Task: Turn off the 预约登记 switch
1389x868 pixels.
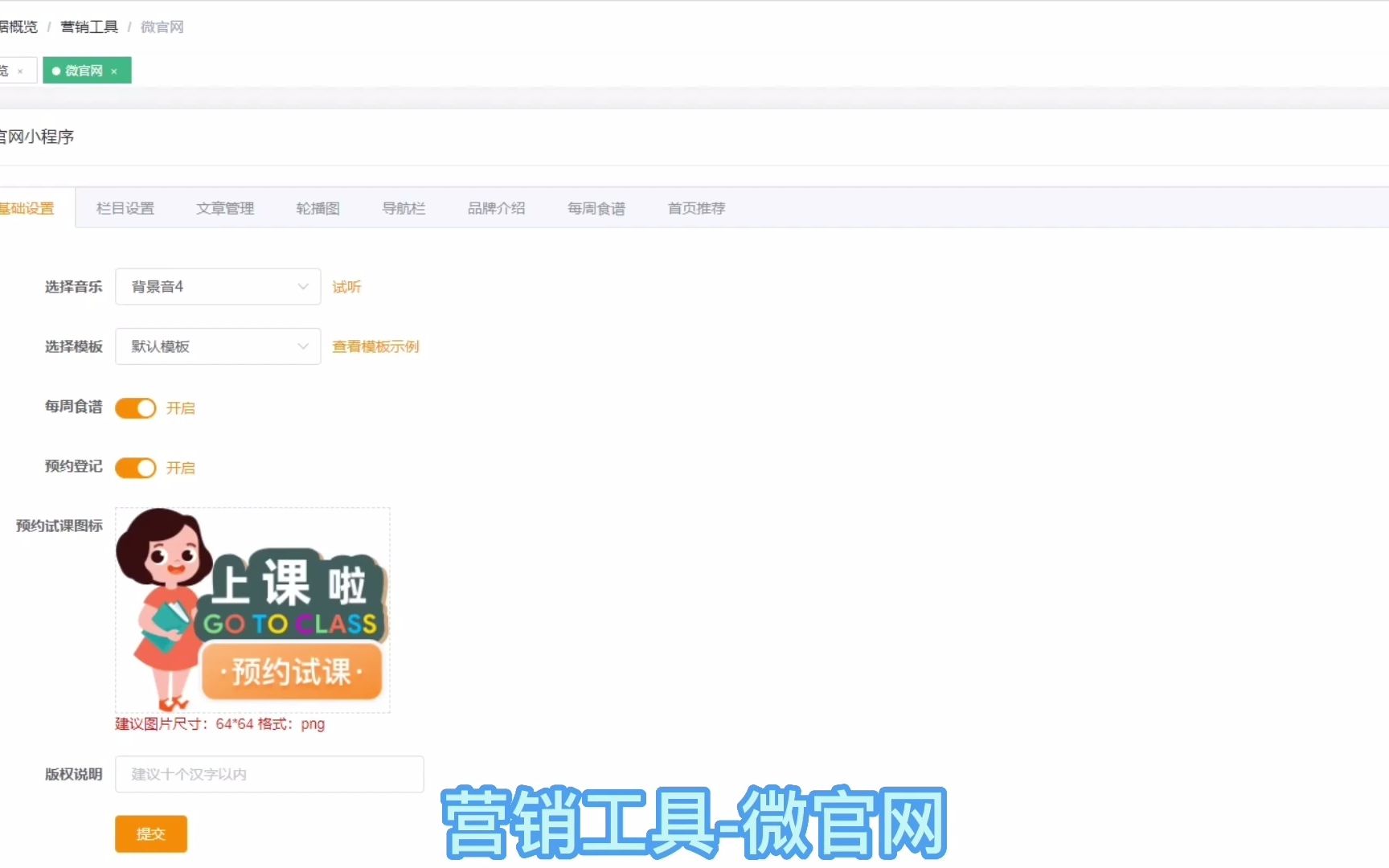Action: [135, 468]
